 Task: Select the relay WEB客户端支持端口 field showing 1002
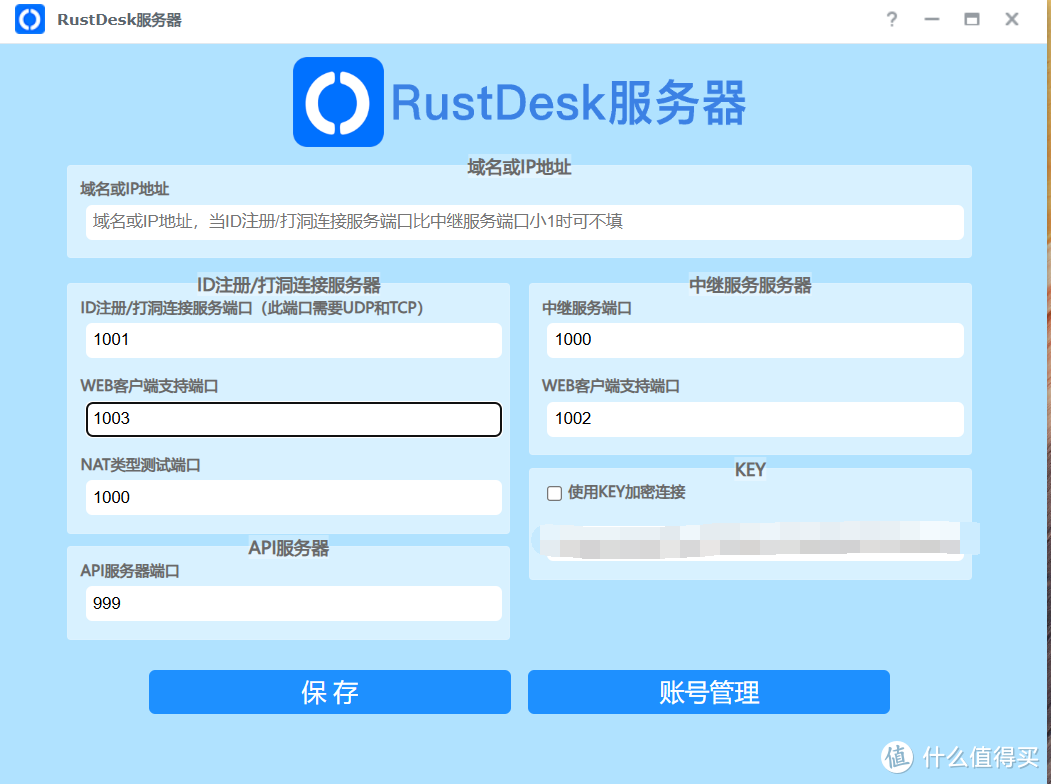[x=755, y=419]
